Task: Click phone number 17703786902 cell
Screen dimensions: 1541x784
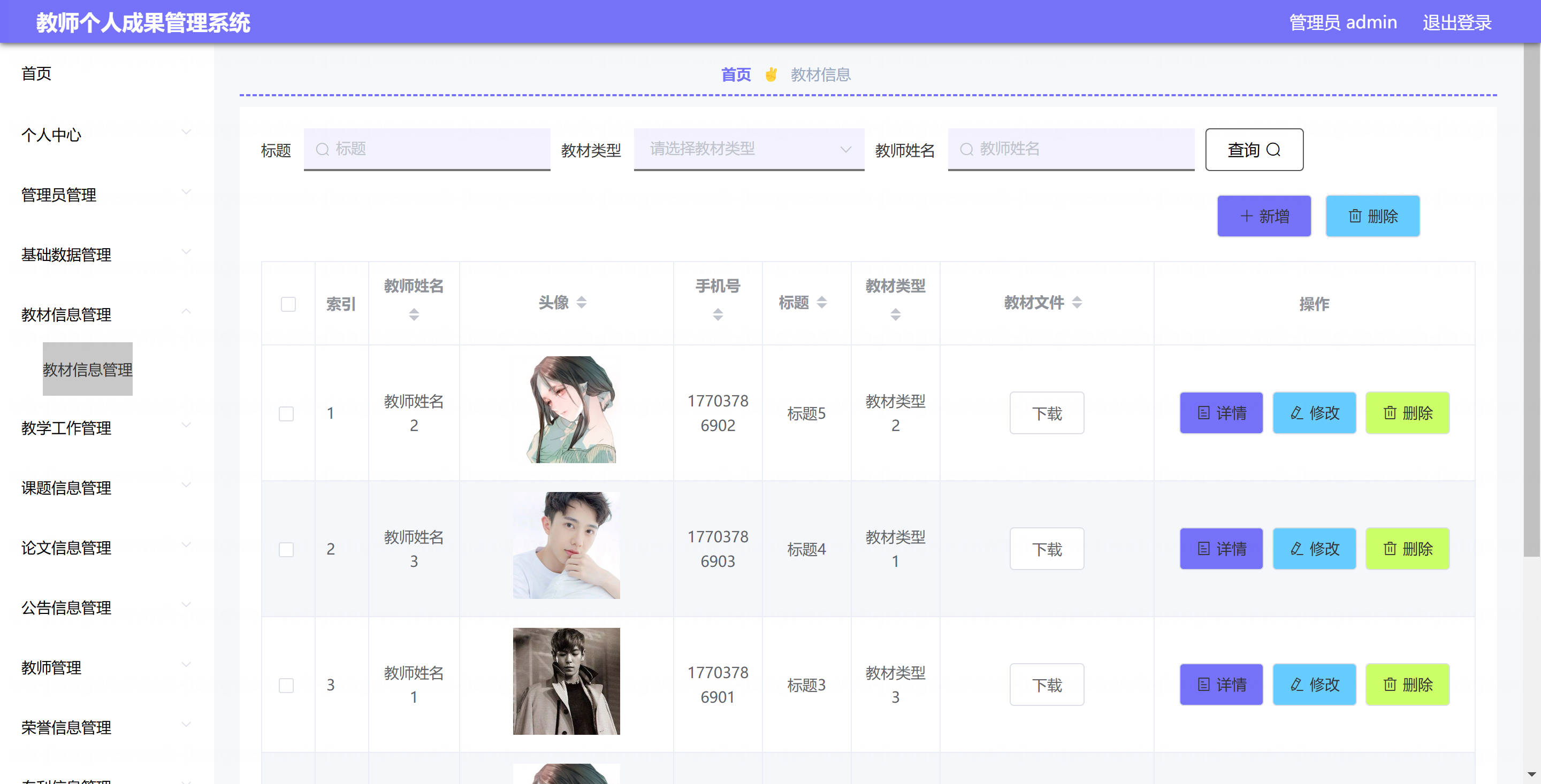Action: pos(718,413)
